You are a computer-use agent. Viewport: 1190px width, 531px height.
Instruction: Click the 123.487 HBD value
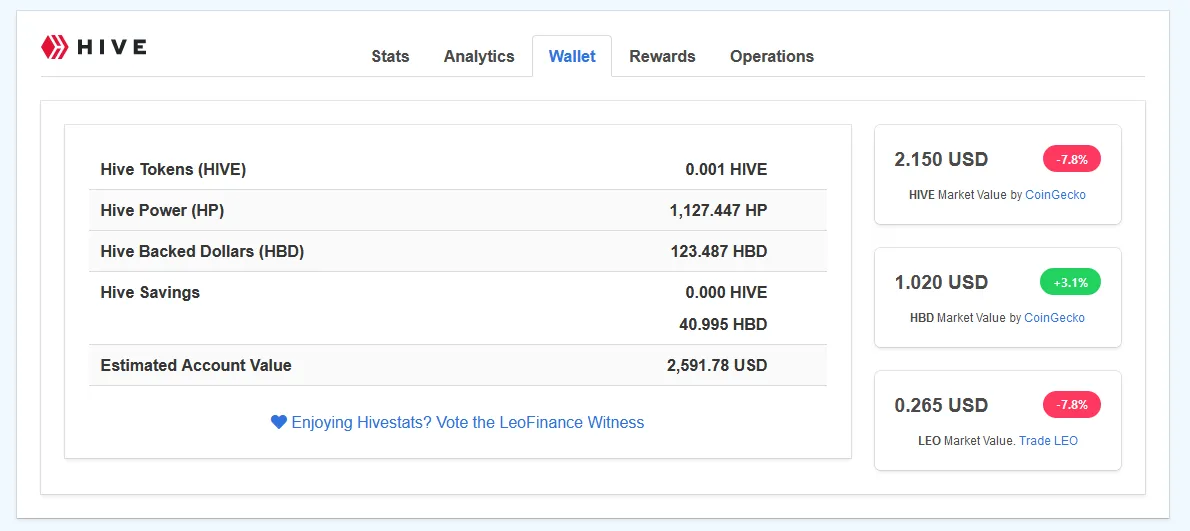[x=719, y=251]
